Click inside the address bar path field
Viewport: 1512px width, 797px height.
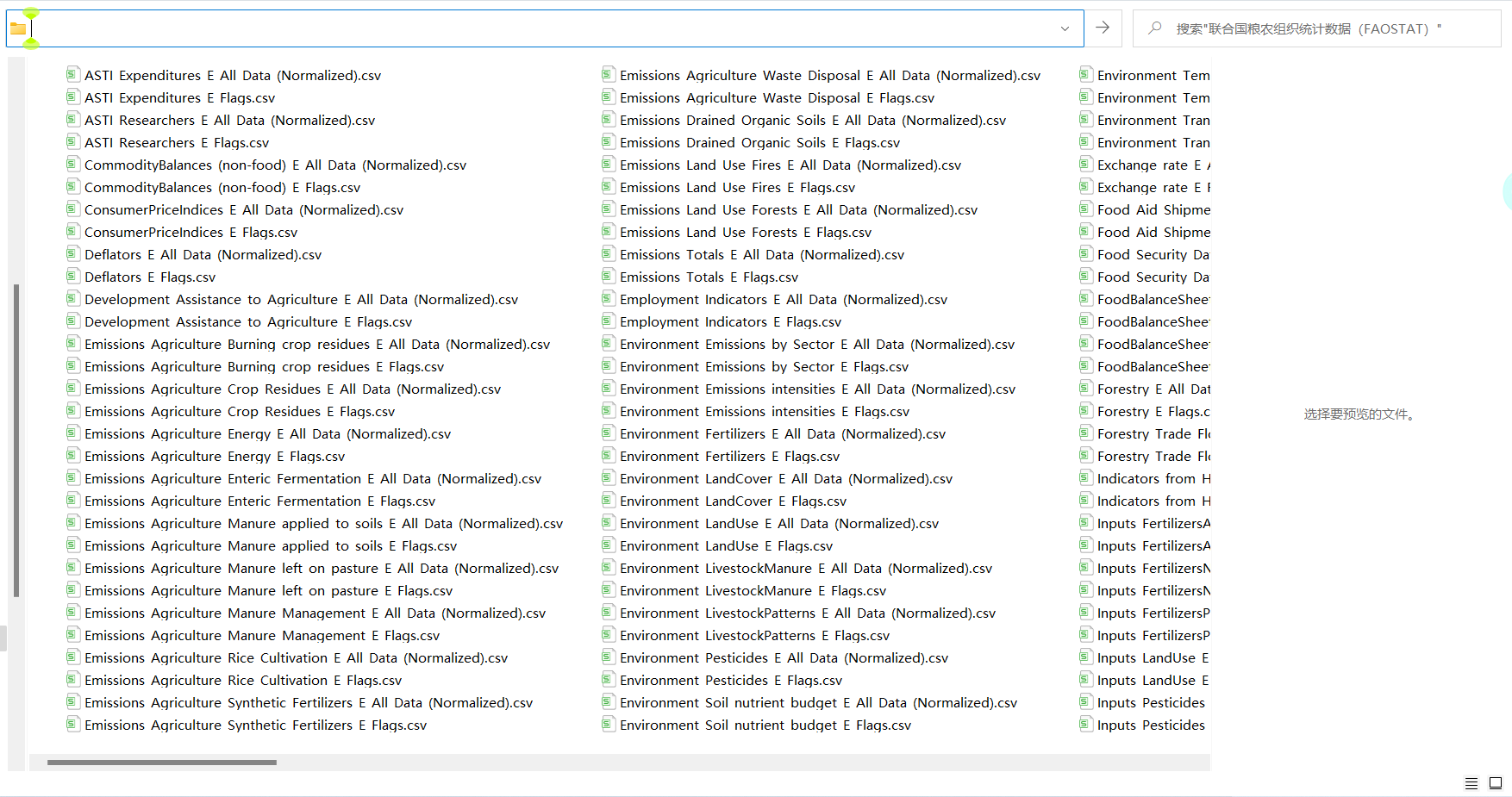(543, 28)
